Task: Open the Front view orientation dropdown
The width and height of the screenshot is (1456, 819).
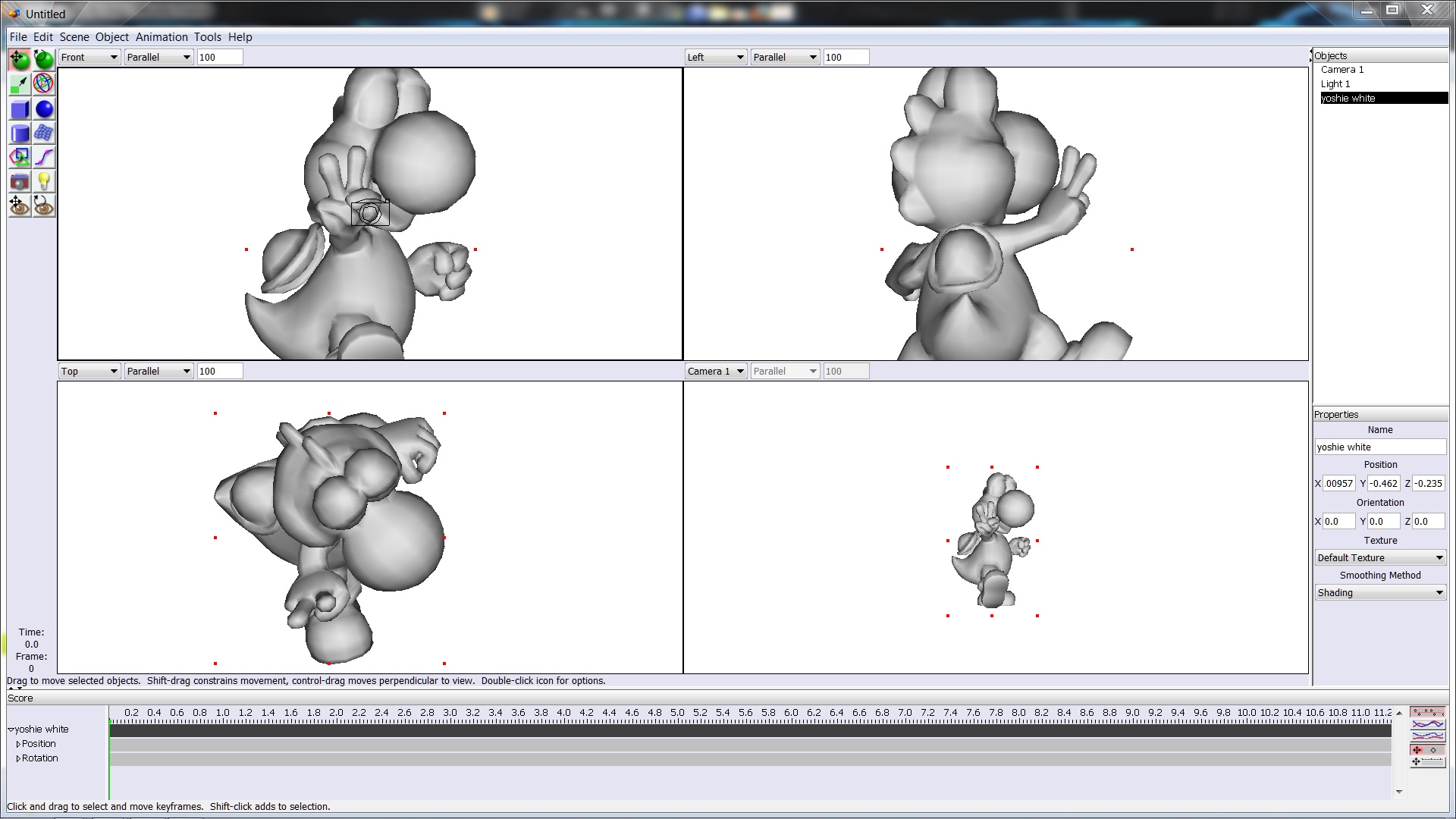Action: coord(89,58)
